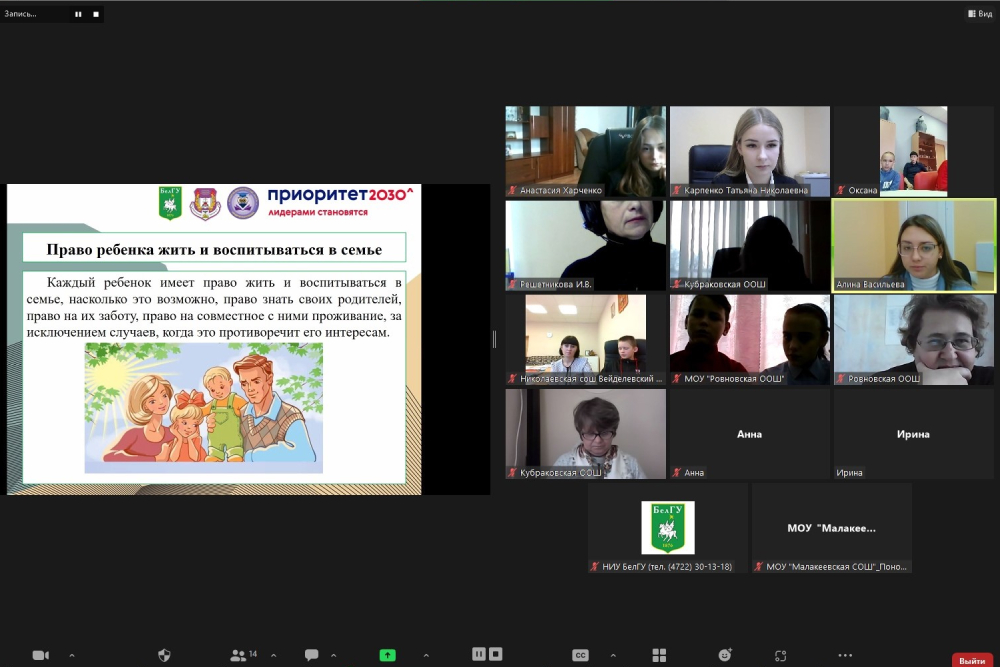Open the closed captions CC icon
The image size is (1000, 667).
(x=580, y=655)
